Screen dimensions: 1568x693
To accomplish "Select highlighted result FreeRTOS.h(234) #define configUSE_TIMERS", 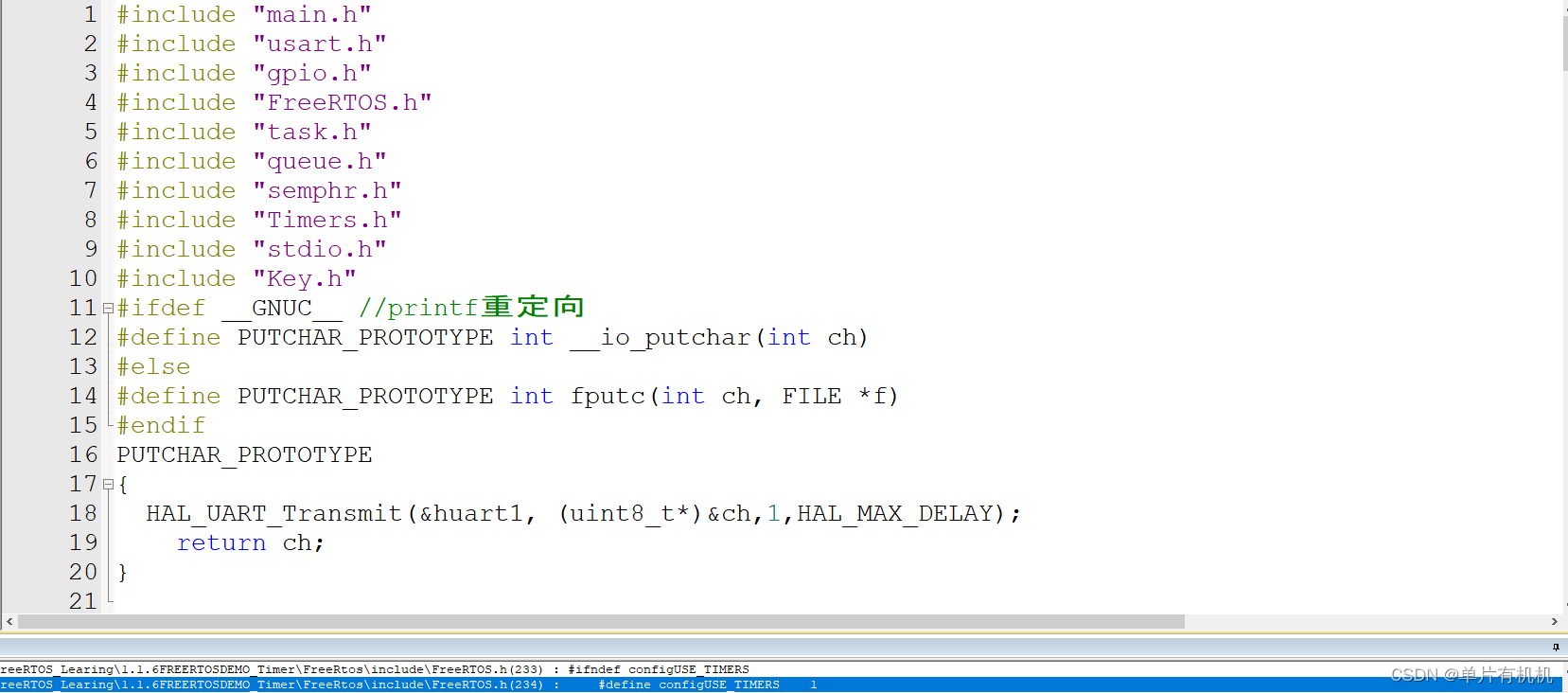I will pos(781,684).
